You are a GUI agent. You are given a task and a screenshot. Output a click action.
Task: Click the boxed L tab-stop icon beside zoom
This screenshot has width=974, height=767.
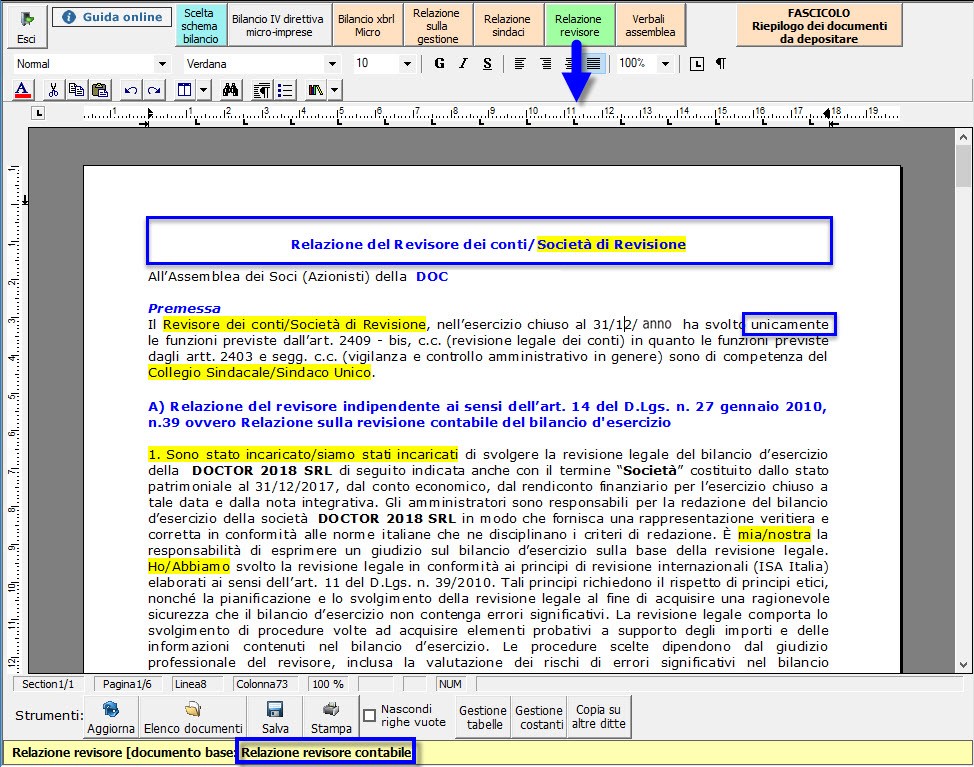[697, 63]
